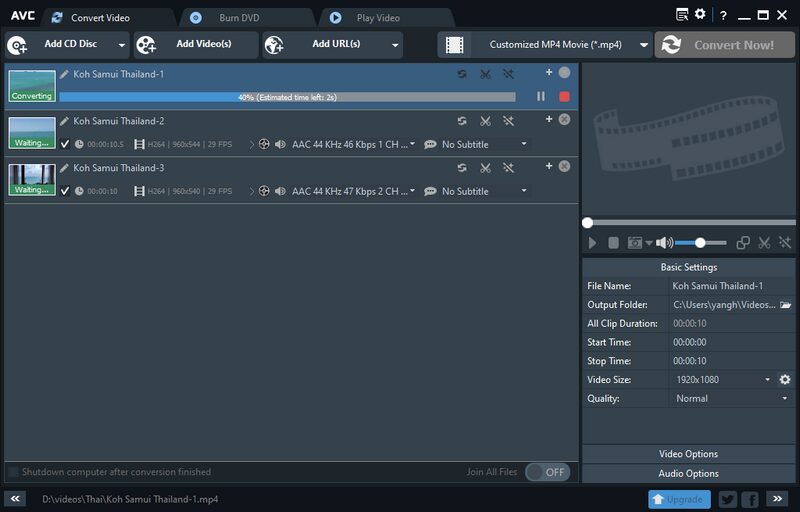Switch to the Burn DVD tab
The image size is (800, 512).
pyautogui.click(x=239, y=18)
